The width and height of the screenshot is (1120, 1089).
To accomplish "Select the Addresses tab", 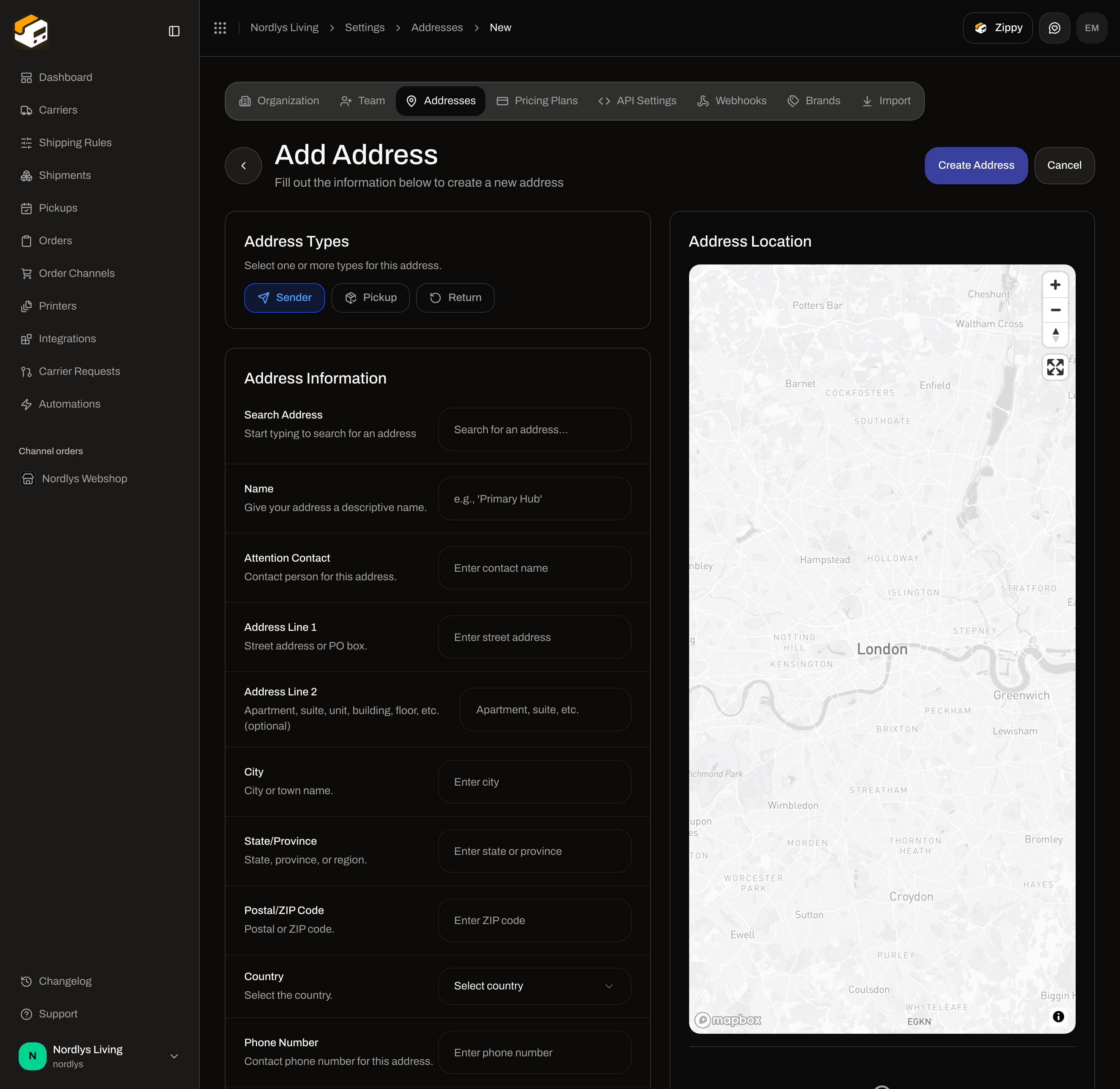I will coord(441,101).
